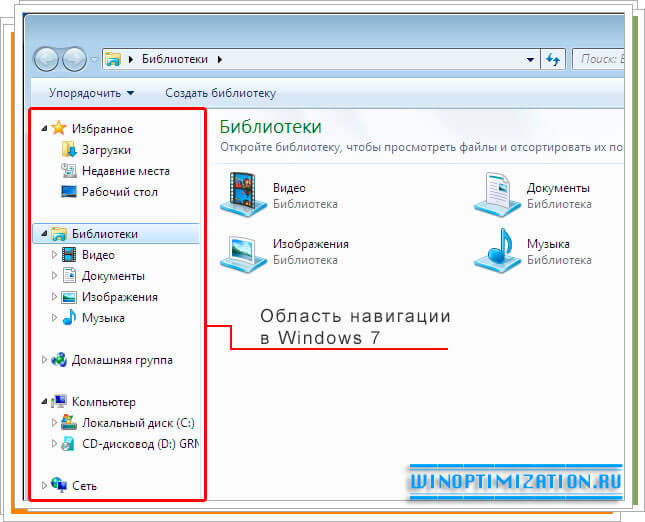This screenshot has height=522, width=645.
Task: Collapse the Компьютер tree node
Action: coord(44,402)
